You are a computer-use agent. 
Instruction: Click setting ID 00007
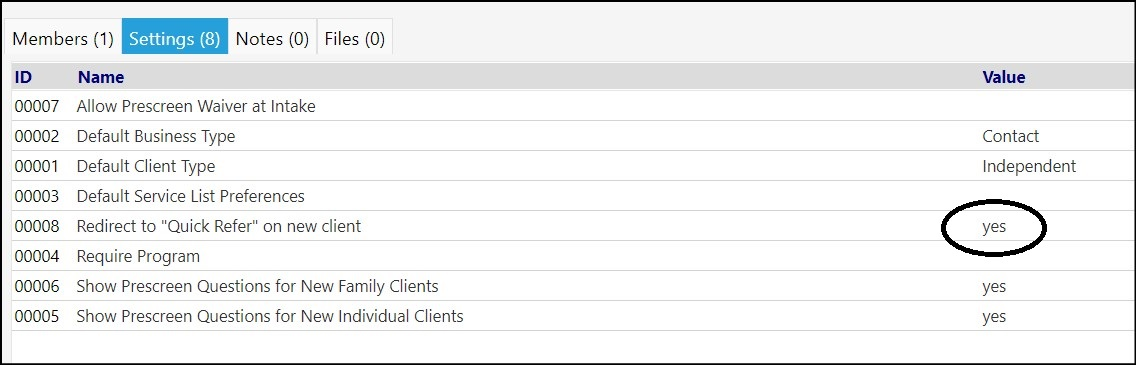point(37,106)
